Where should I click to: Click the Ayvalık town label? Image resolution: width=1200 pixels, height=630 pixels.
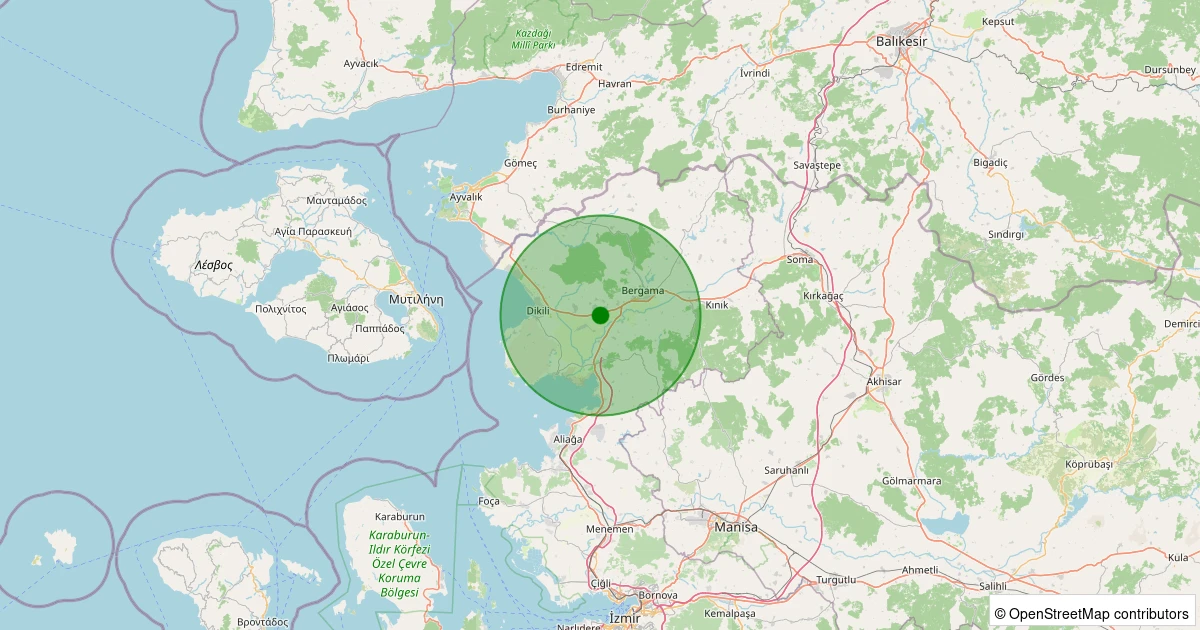[x=466, y=197]
